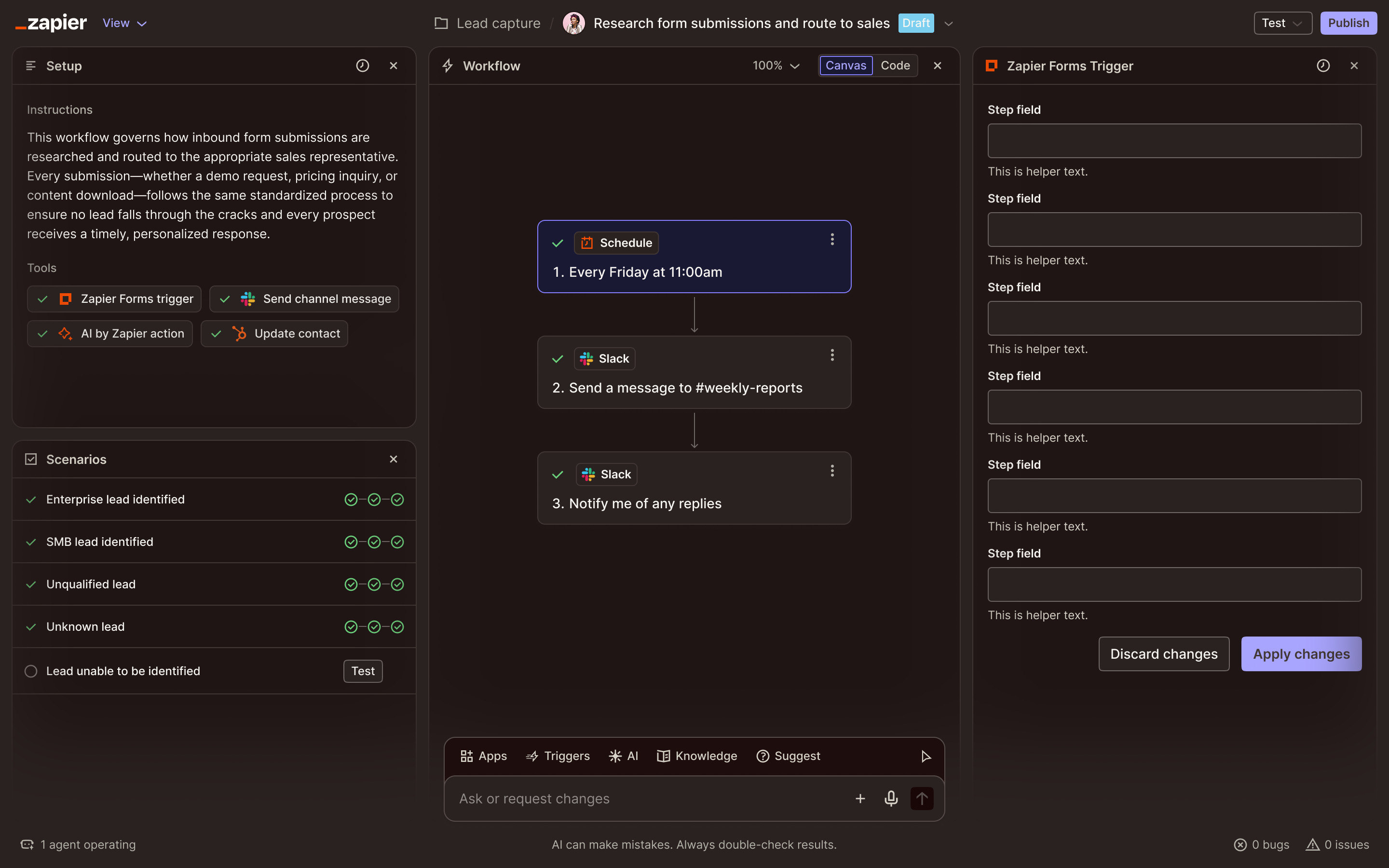Open the AI toolbar item

[x=623, y=756]
